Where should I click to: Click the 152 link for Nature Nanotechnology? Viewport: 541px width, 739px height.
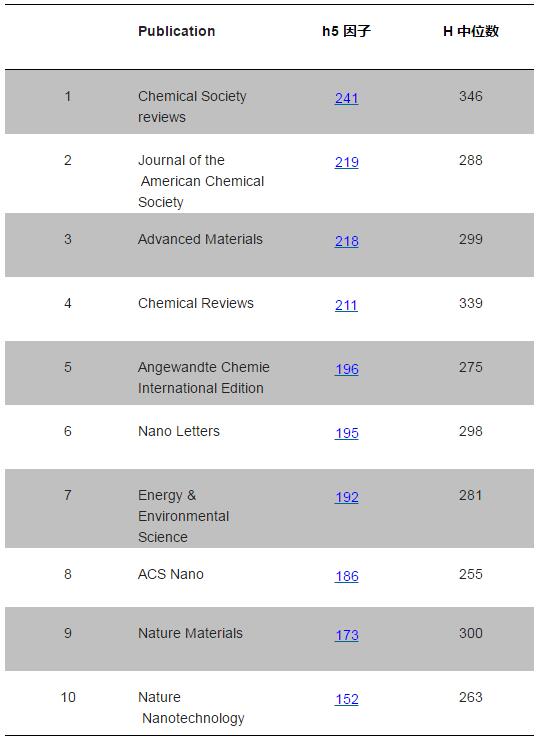tap(346, 699)
